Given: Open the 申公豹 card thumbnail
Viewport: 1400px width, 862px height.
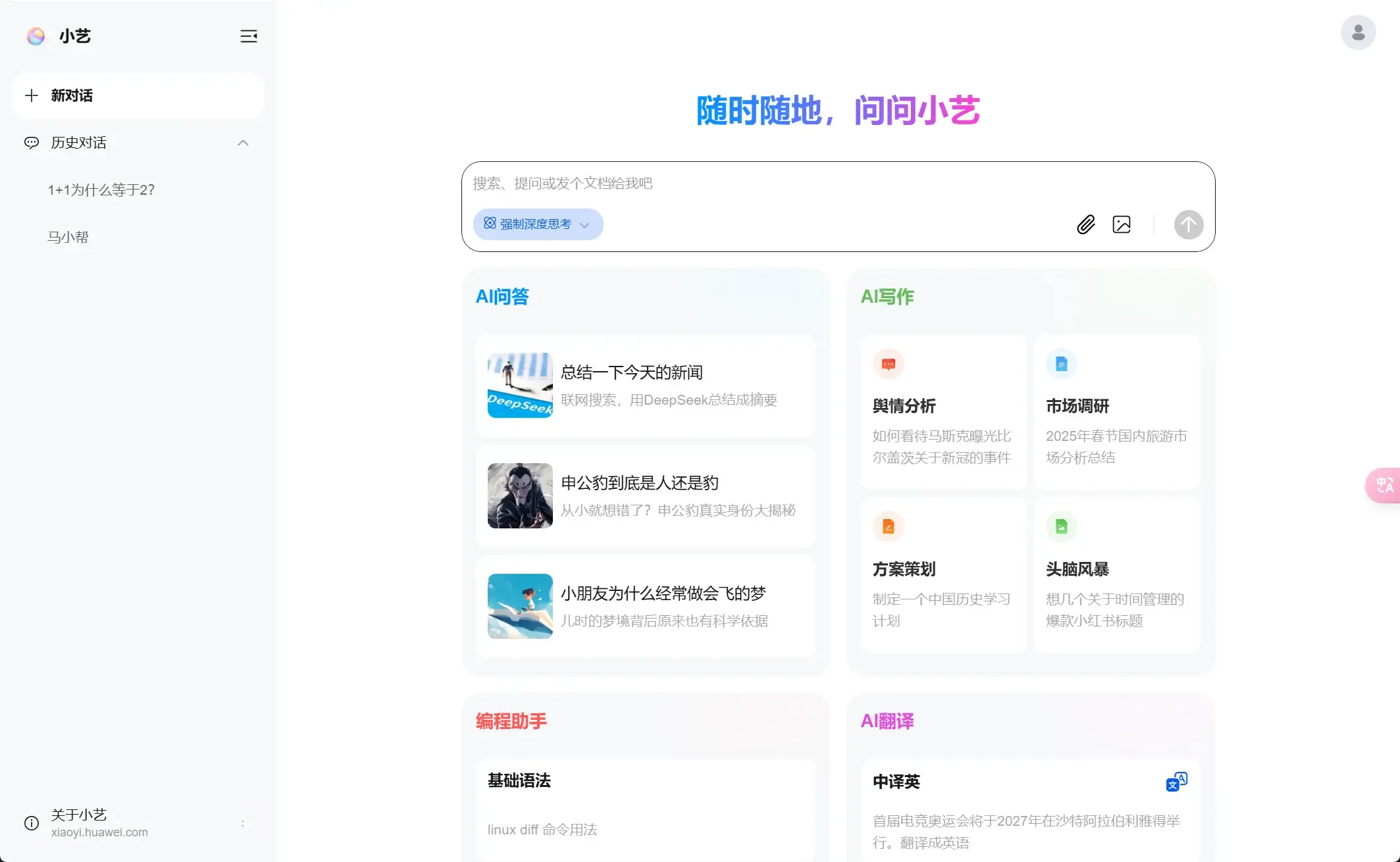Looking at the screenshot, I should tap(519, 495).
